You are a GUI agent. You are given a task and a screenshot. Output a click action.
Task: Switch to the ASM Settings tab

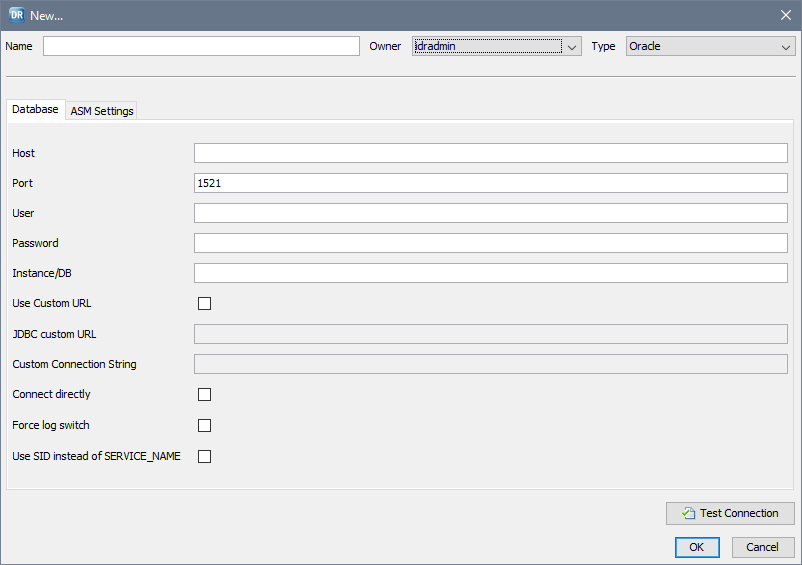[102, 111]
